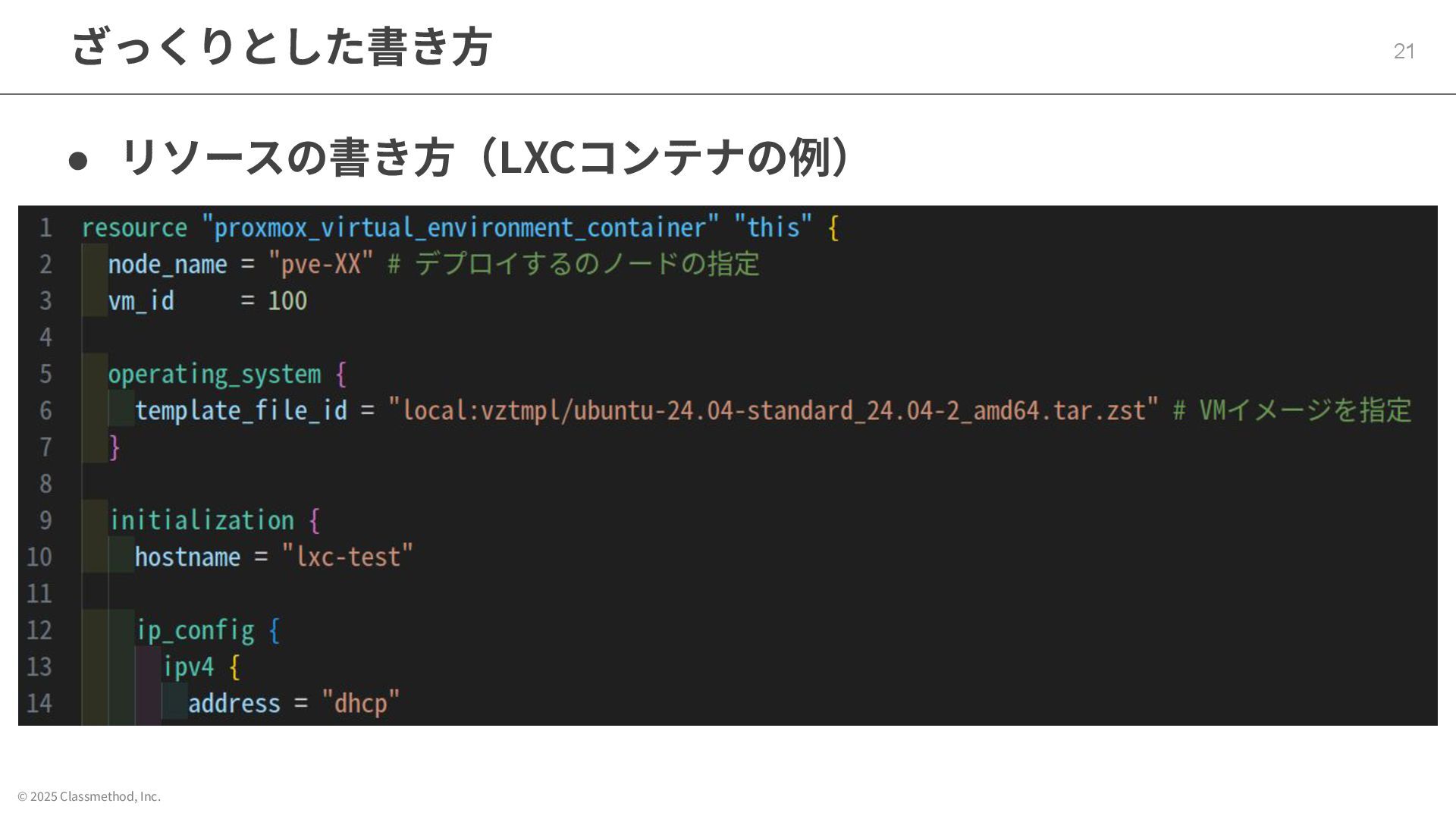Viewport: 1456px width, 819px height.
Task: Click the initialization block name
Action: (202, 520)
